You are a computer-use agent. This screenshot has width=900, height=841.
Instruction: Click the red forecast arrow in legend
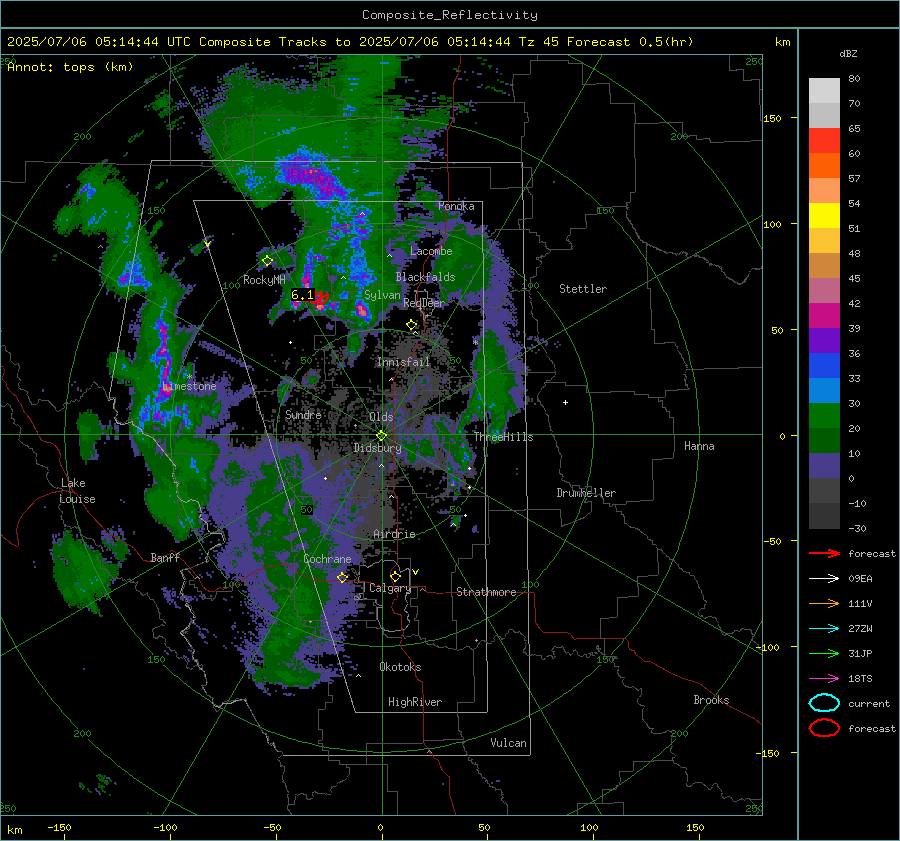pyautogui.click(x=825, y=553)
